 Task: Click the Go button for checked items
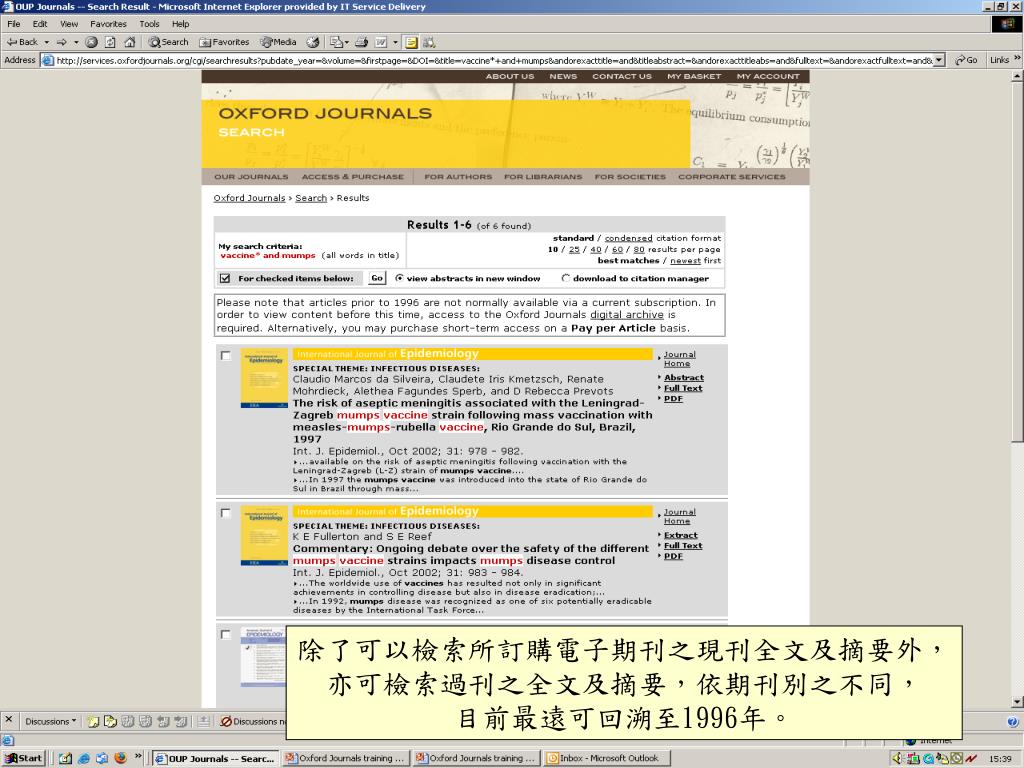(x=377, y=278)
